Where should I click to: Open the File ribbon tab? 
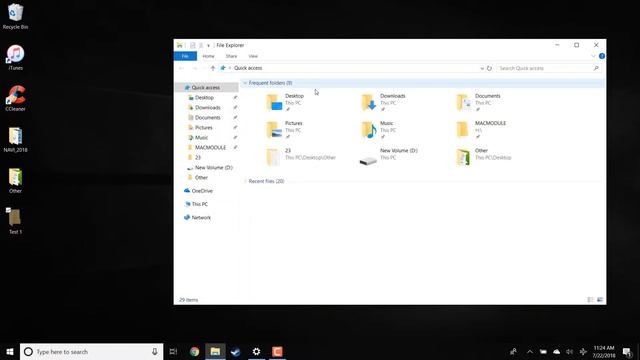click(185, 56)
